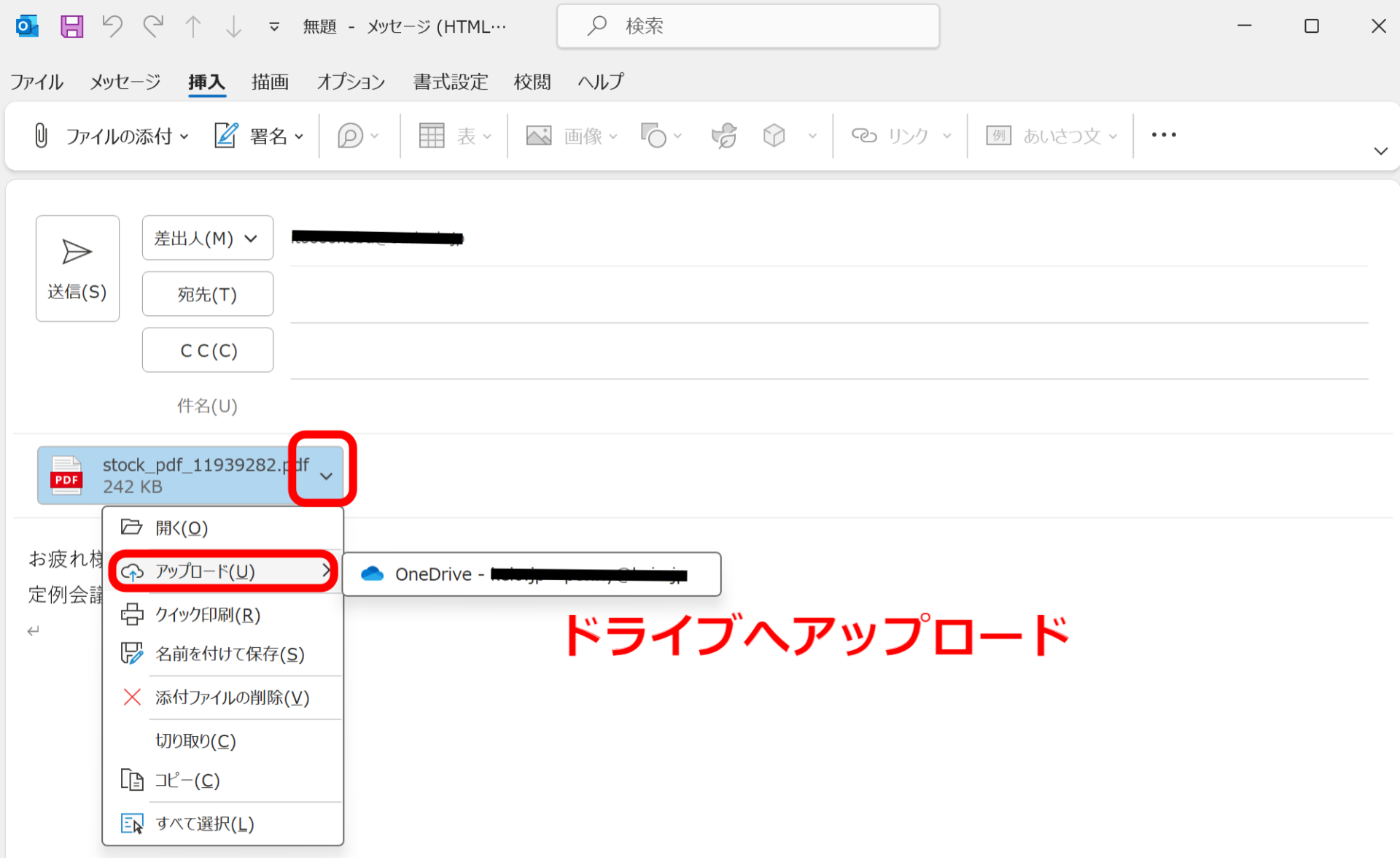This screenshot has width=1400, height=858.
Task: Open the 差出人(M) sender dropdown
Action: [208, 238]
